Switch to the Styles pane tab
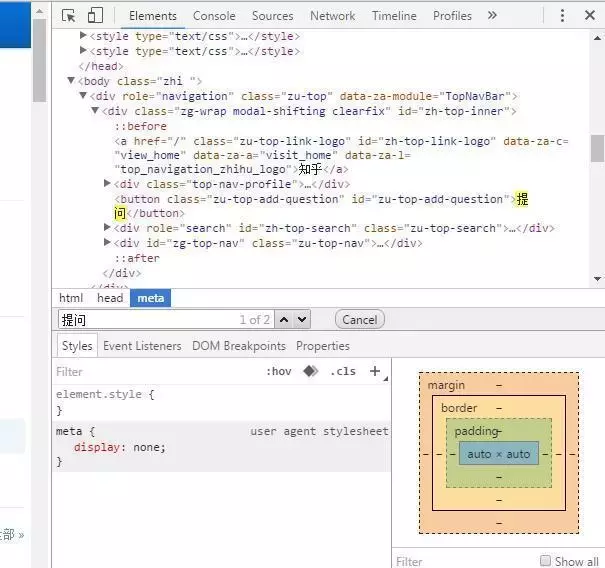Viewport: 605px width, 568px height. [x=77, y=346]
